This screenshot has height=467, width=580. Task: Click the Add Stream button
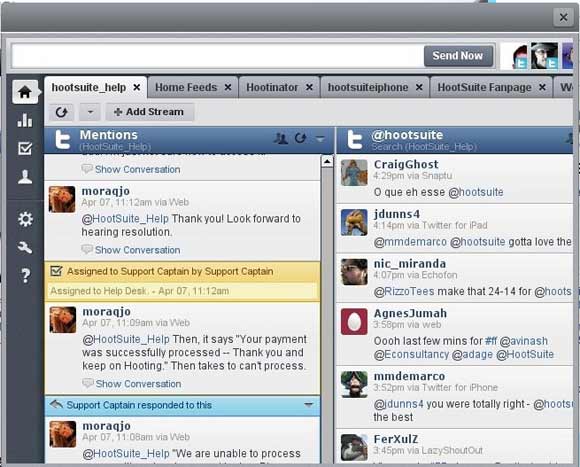click(x=149, y=112)
